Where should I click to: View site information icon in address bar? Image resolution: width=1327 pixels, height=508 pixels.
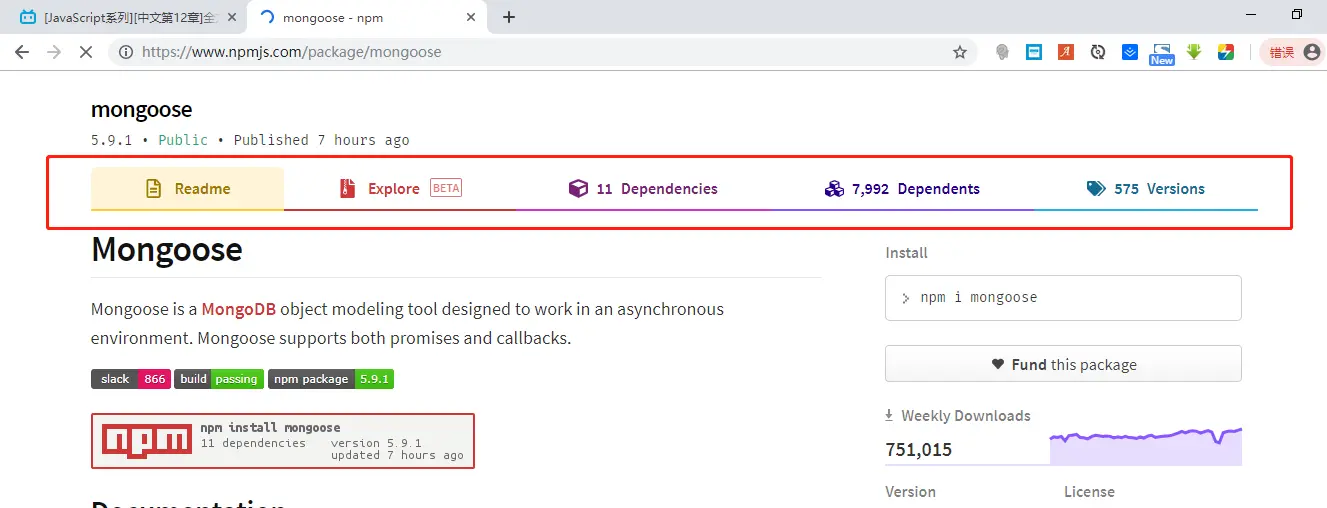pos(126,52)
